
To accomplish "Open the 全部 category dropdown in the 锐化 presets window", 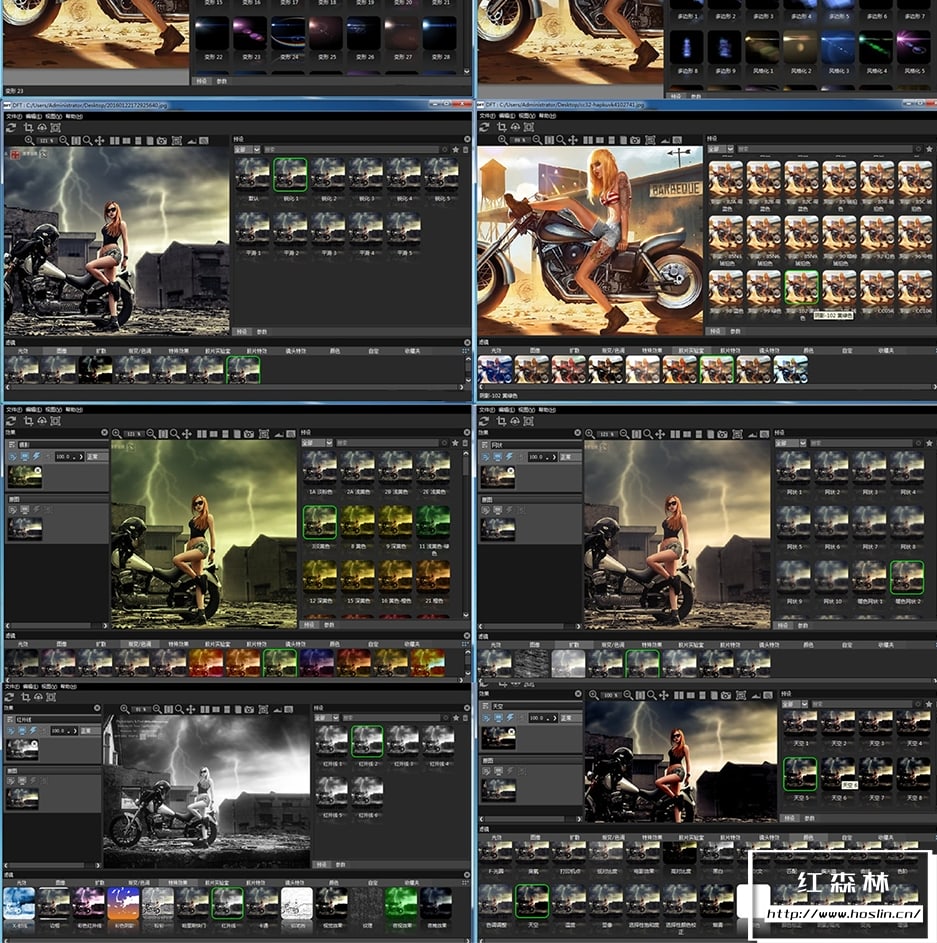I will [247, 149].
